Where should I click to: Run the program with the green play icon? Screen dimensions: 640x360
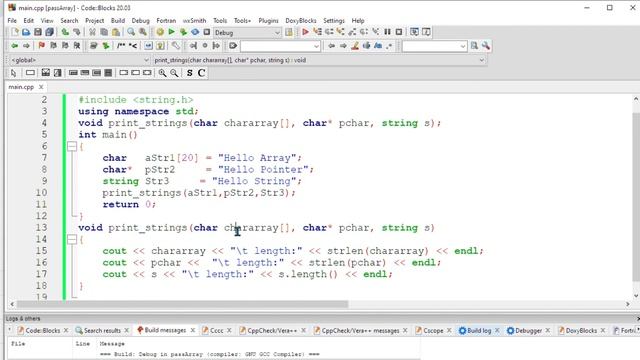(x=171, y=32)
